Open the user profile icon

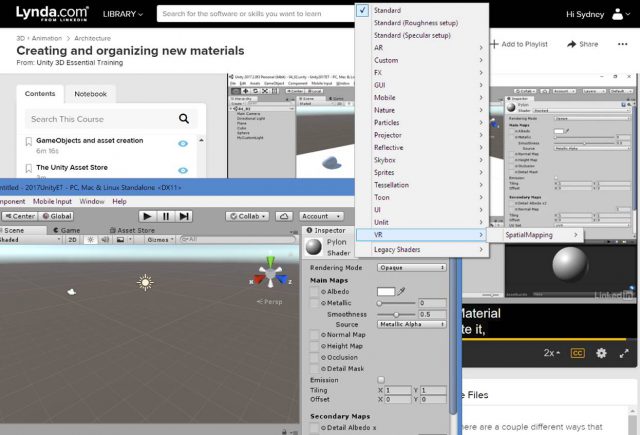(x=618, y=14)
